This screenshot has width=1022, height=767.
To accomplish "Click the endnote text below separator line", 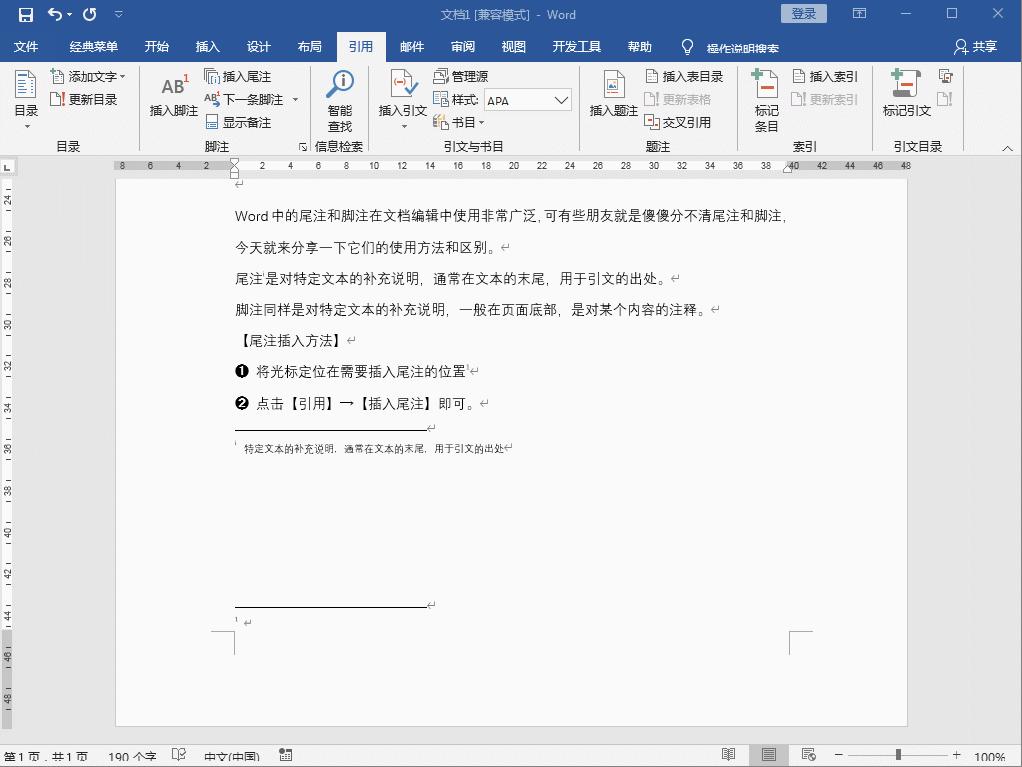I will (x=373, y=449).
